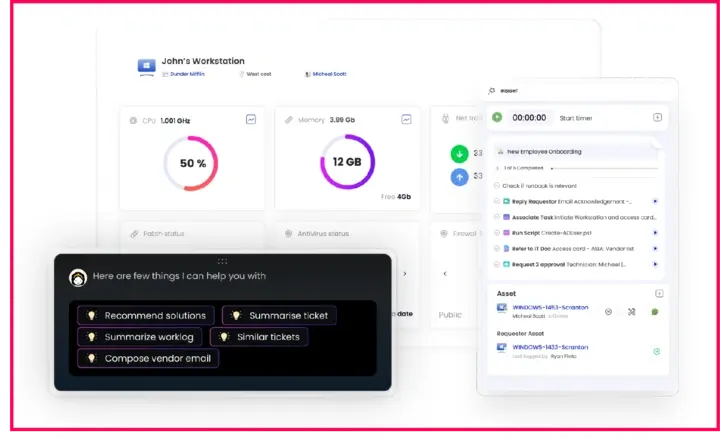Start the timer with green play button
720x446 pixels.
tap(497, 118)
